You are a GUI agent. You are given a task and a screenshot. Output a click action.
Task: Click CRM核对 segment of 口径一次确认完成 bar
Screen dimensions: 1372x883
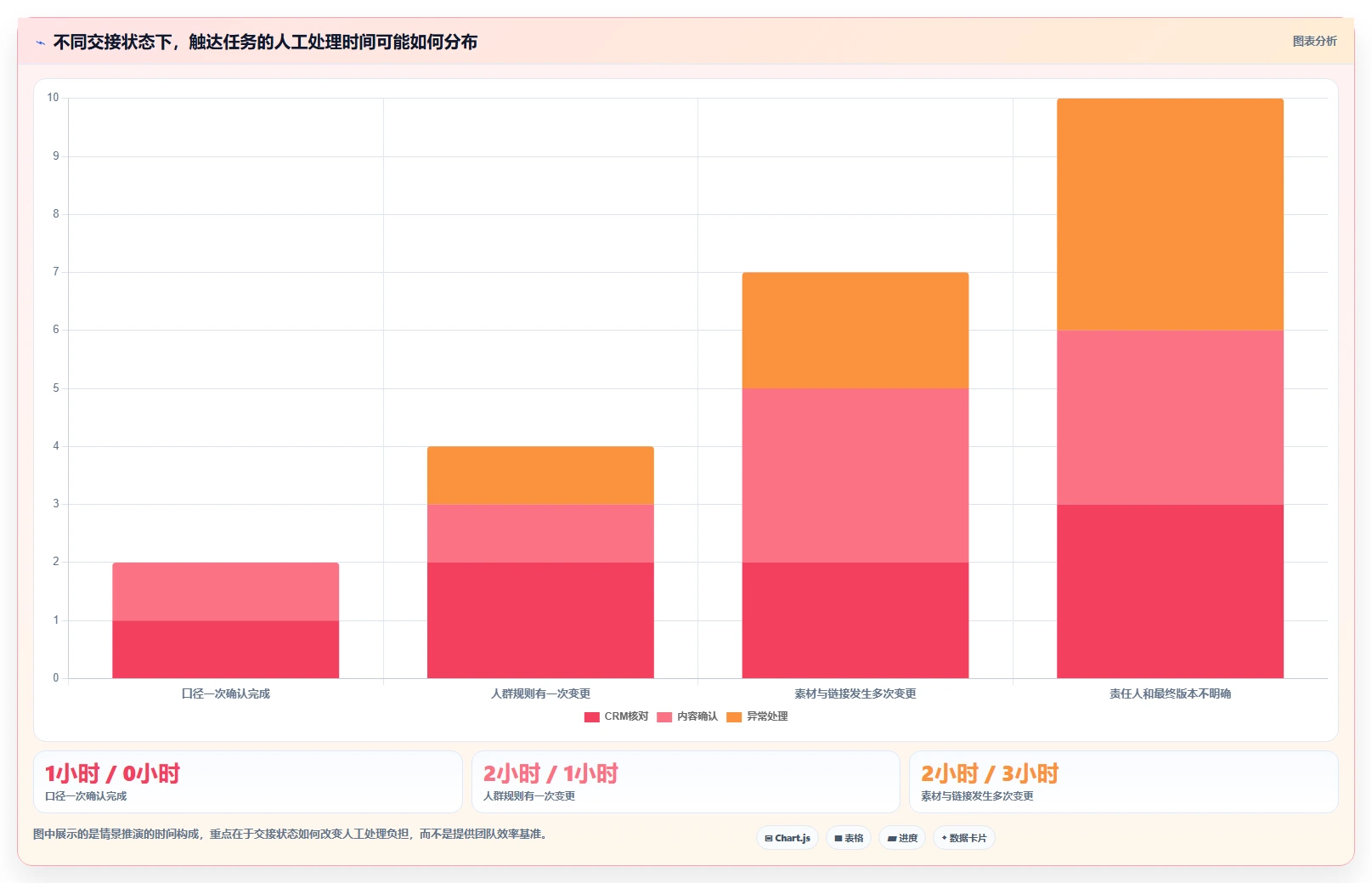(x=226, y=649)
